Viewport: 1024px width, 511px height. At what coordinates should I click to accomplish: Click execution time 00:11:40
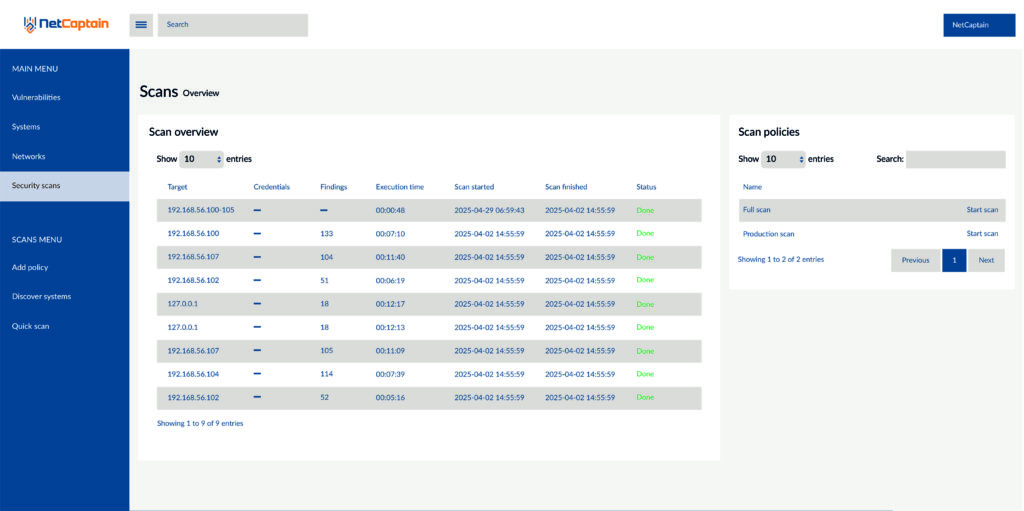[x=391, y=257]
